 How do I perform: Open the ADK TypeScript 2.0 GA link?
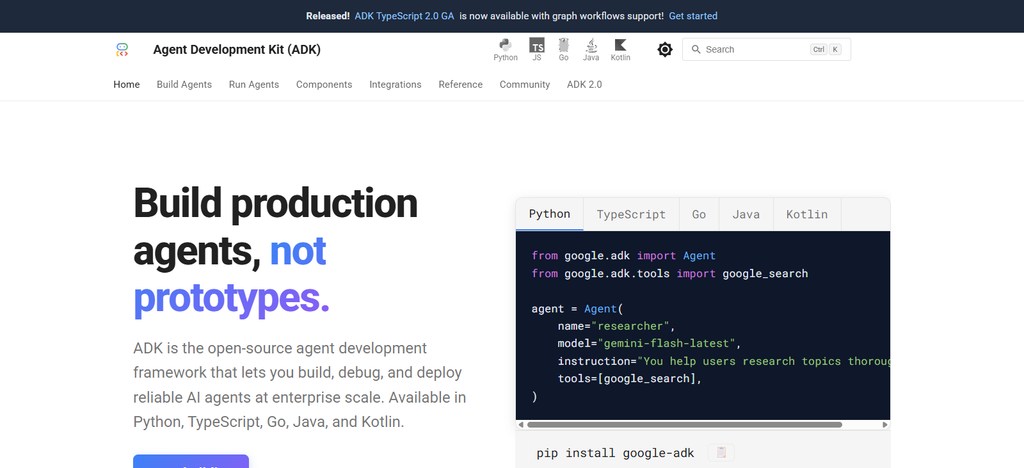[404, 16]
